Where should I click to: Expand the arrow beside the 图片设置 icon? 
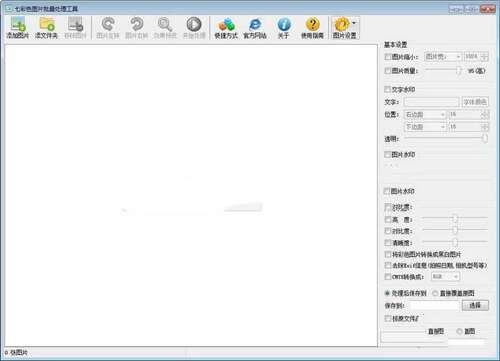point(354,23)
